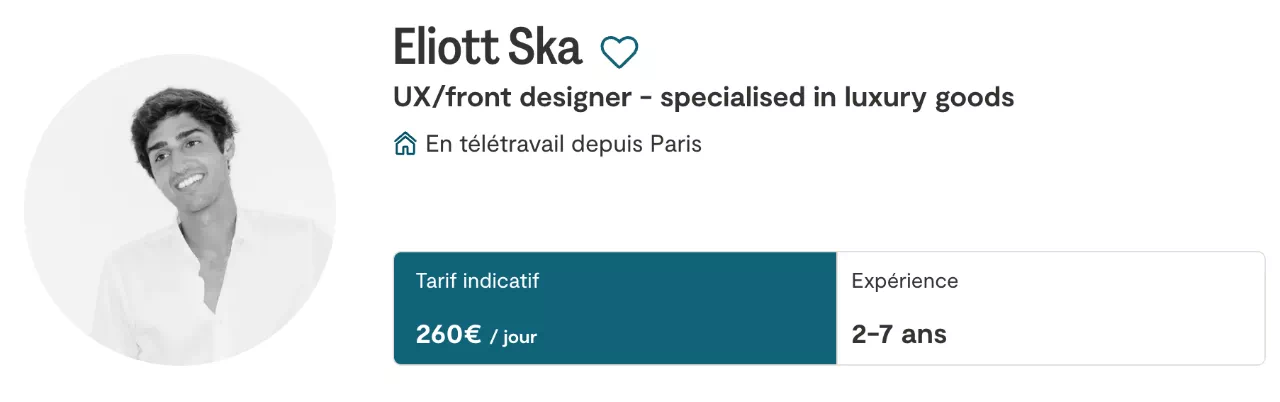
Task: Click the '/ jour' rate unit
Action: (x=513, y=336)
